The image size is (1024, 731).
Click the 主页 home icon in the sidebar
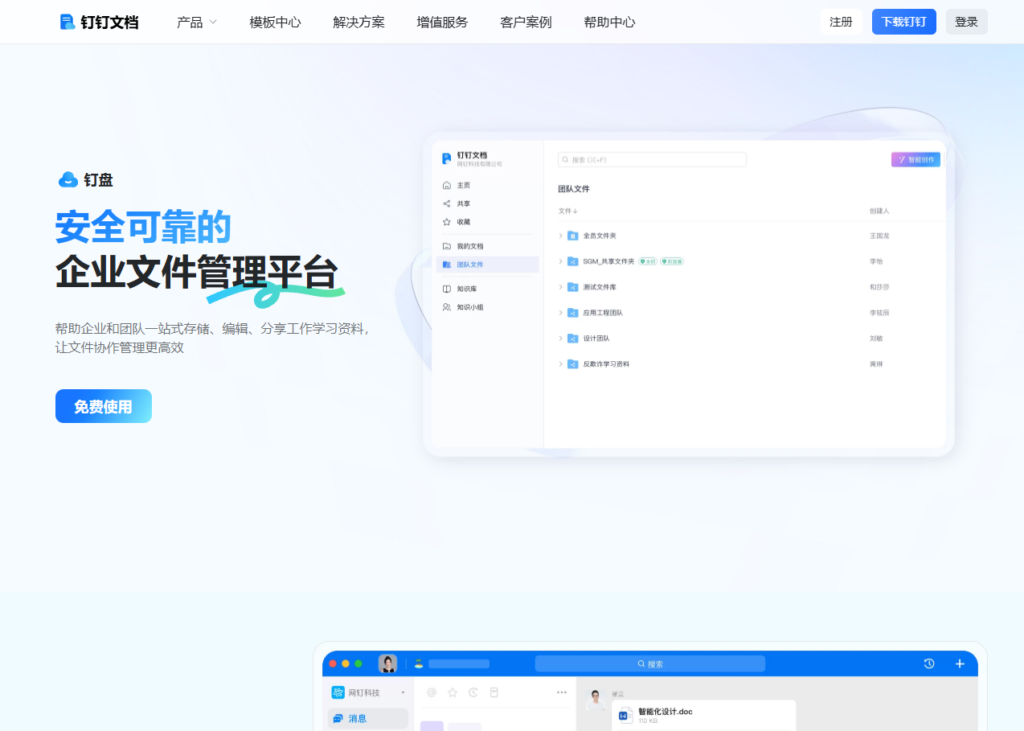tap(447, 184)
